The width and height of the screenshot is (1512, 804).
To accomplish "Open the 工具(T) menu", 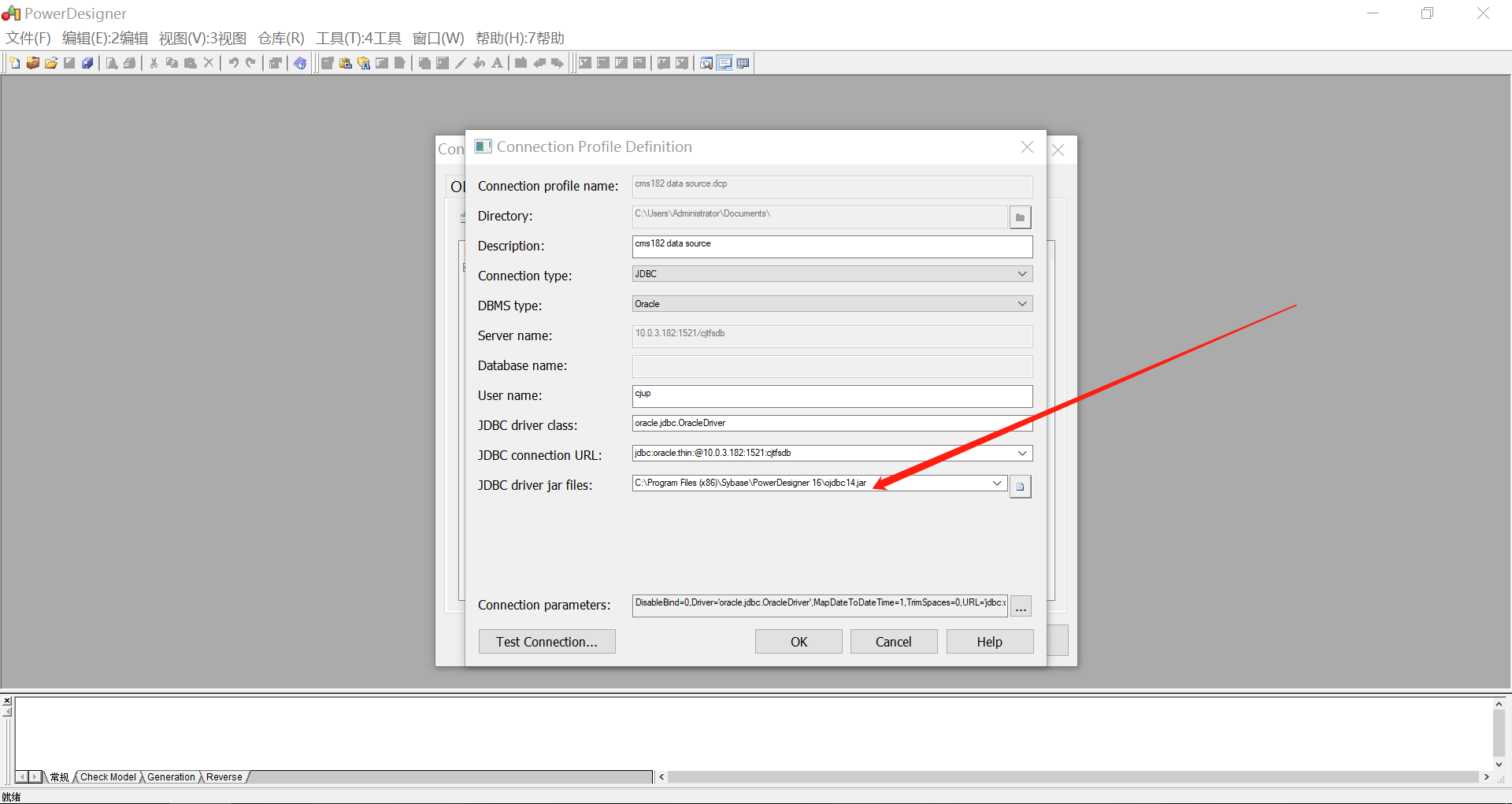I will (358, 38).
